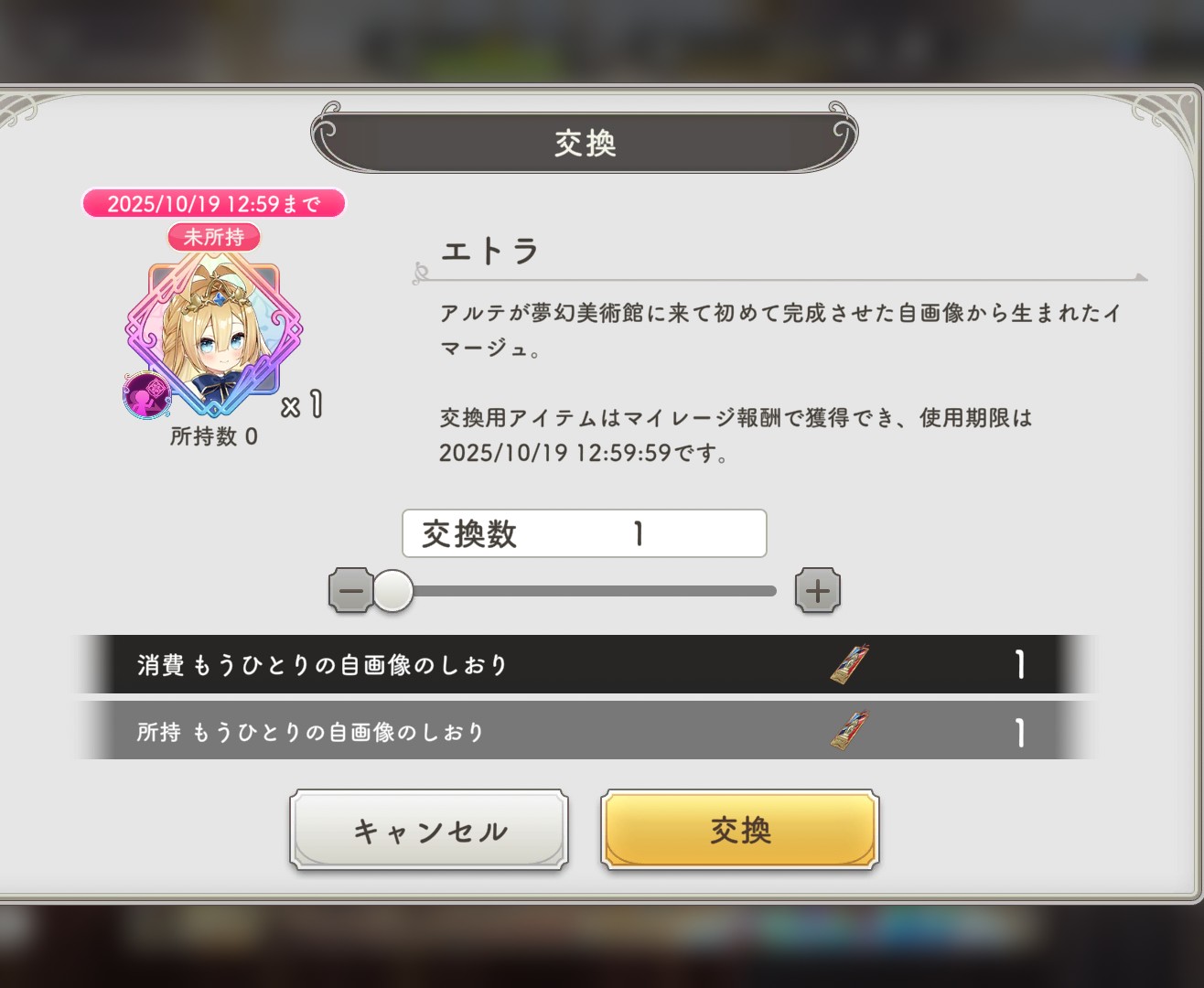Click the item description text paragraph
Viewport: 1204px width, 988px height.
[780, 382]
